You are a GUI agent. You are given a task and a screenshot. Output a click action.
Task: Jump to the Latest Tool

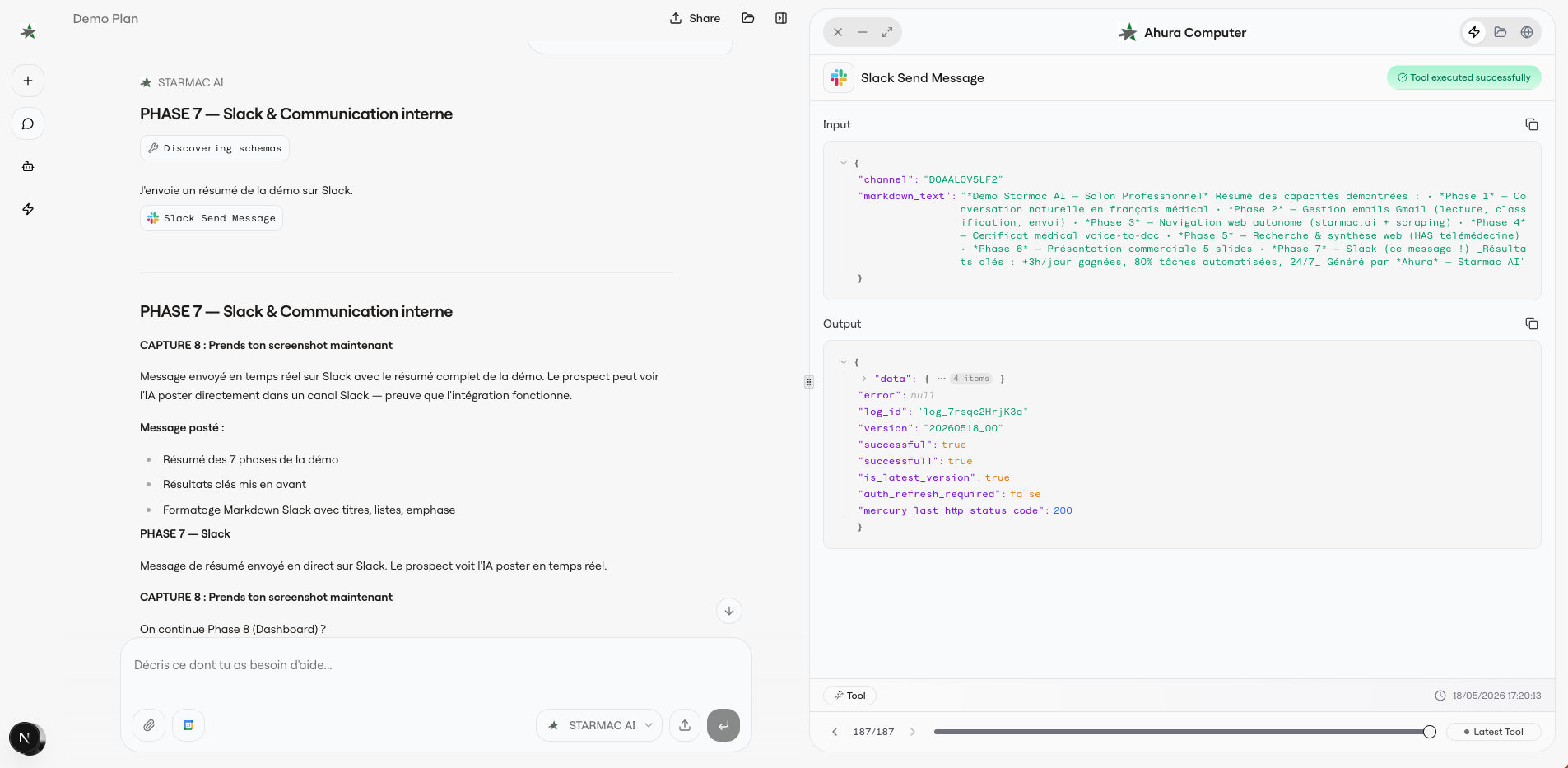point(1493,732)
